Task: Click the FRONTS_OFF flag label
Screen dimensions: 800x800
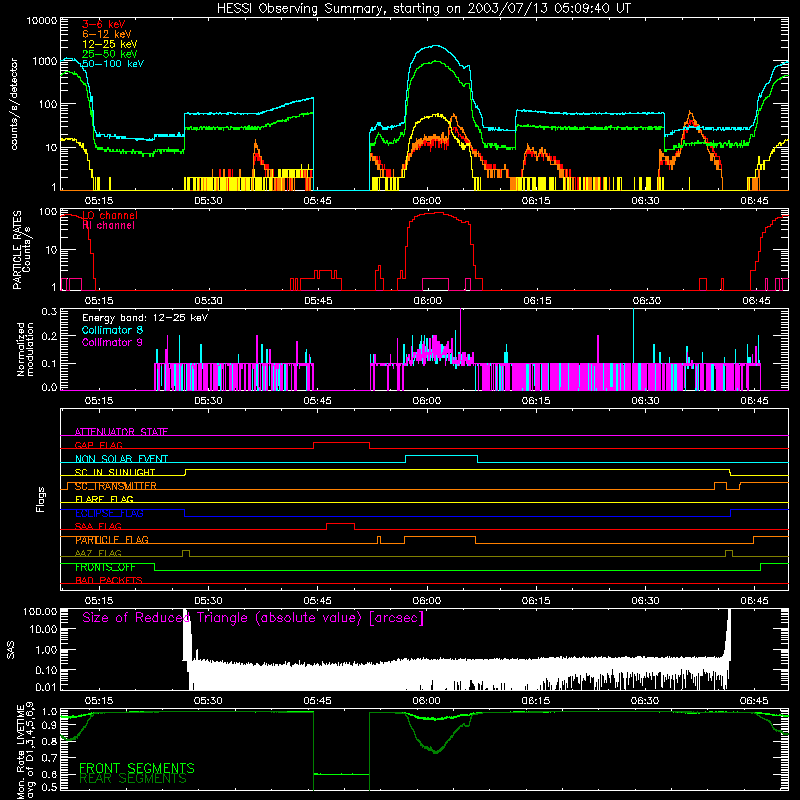Action: pyautogui.click(x=105, y=567)
